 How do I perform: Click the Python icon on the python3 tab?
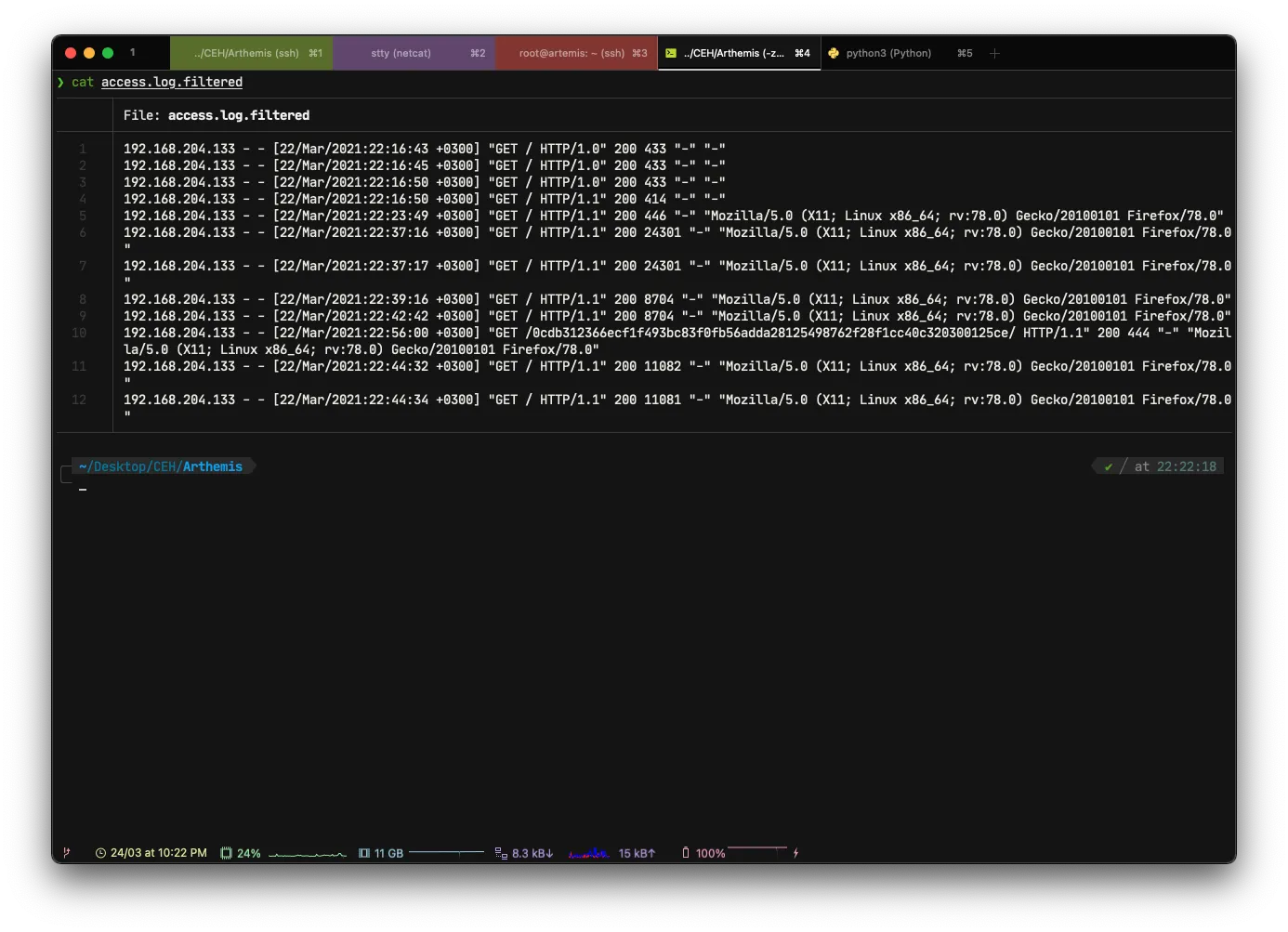[x=834, y=54]
